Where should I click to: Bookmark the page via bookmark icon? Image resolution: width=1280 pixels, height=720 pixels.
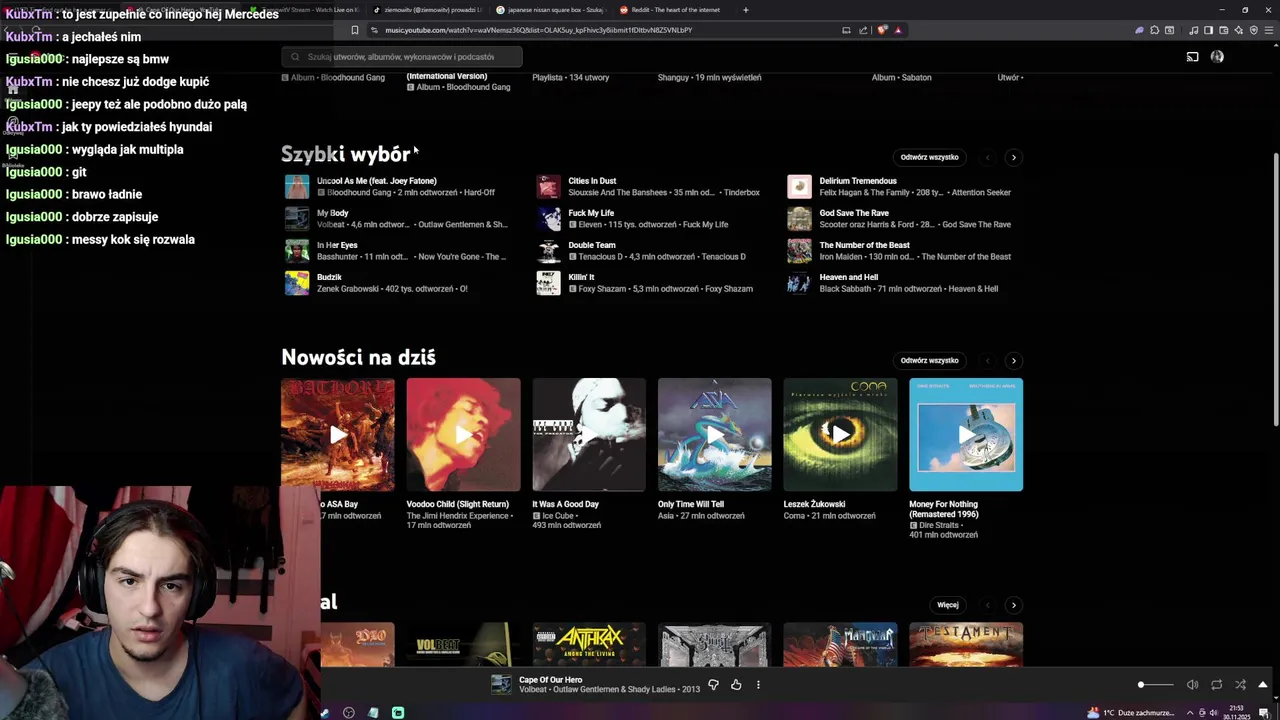354,30
